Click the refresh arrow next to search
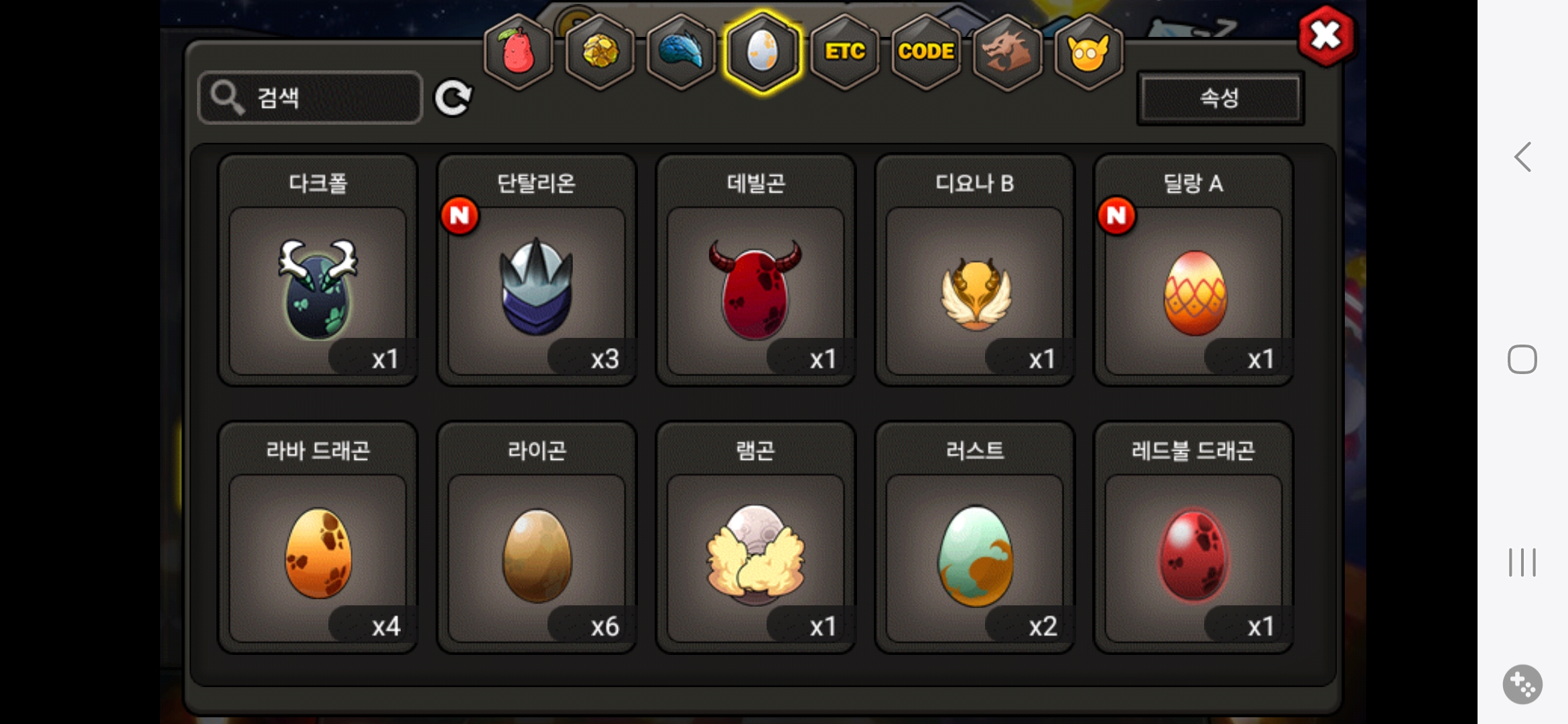Screen dimensions: 1568x724 453,99
